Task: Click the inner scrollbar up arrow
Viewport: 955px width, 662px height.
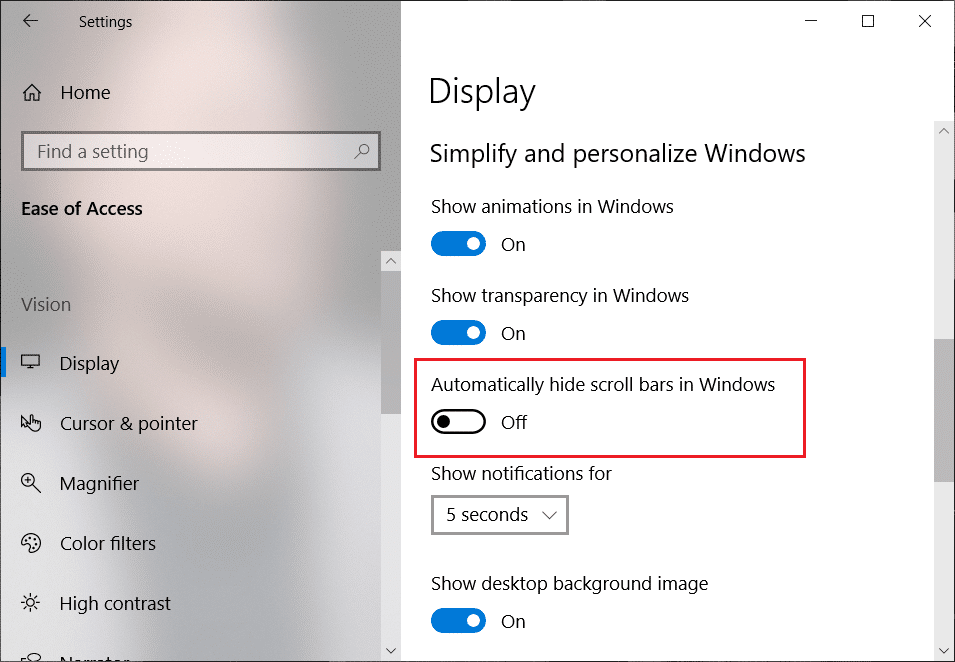Action: (x=390, y=260)
